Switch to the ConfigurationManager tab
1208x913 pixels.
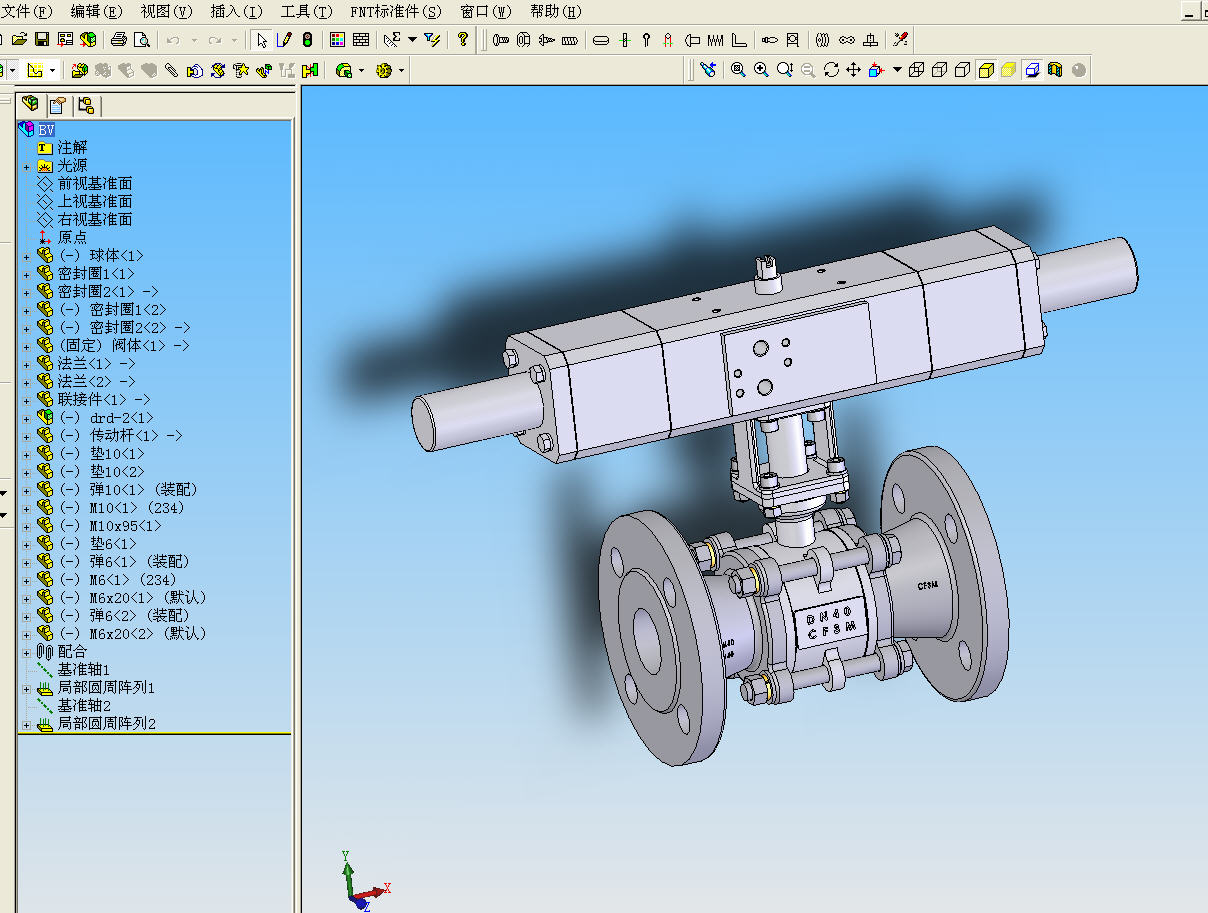click(85, 104)
